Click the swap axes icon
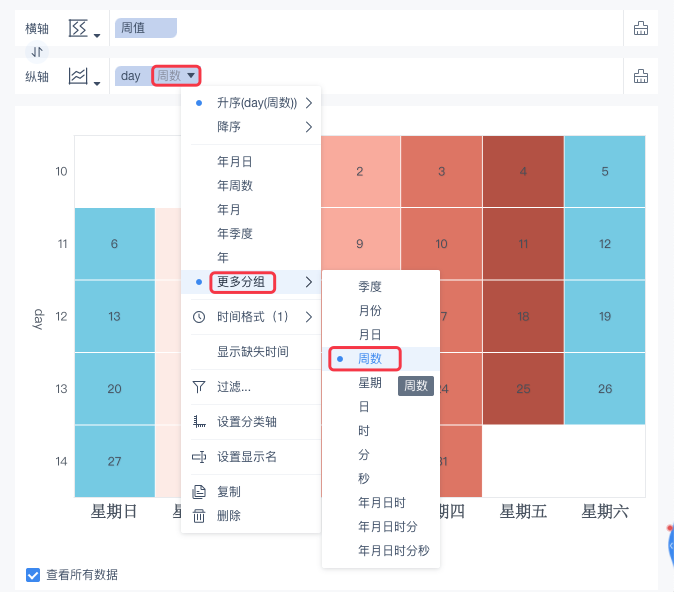674x592 pixels. [36, 51]
